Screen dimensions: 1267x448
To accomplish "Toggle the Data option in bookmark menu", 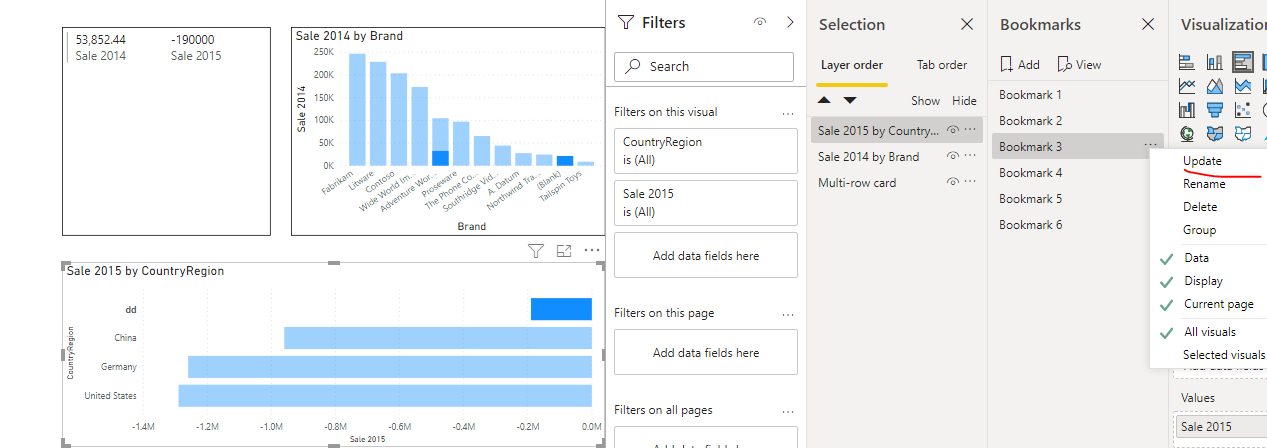I will [1197, 258].
